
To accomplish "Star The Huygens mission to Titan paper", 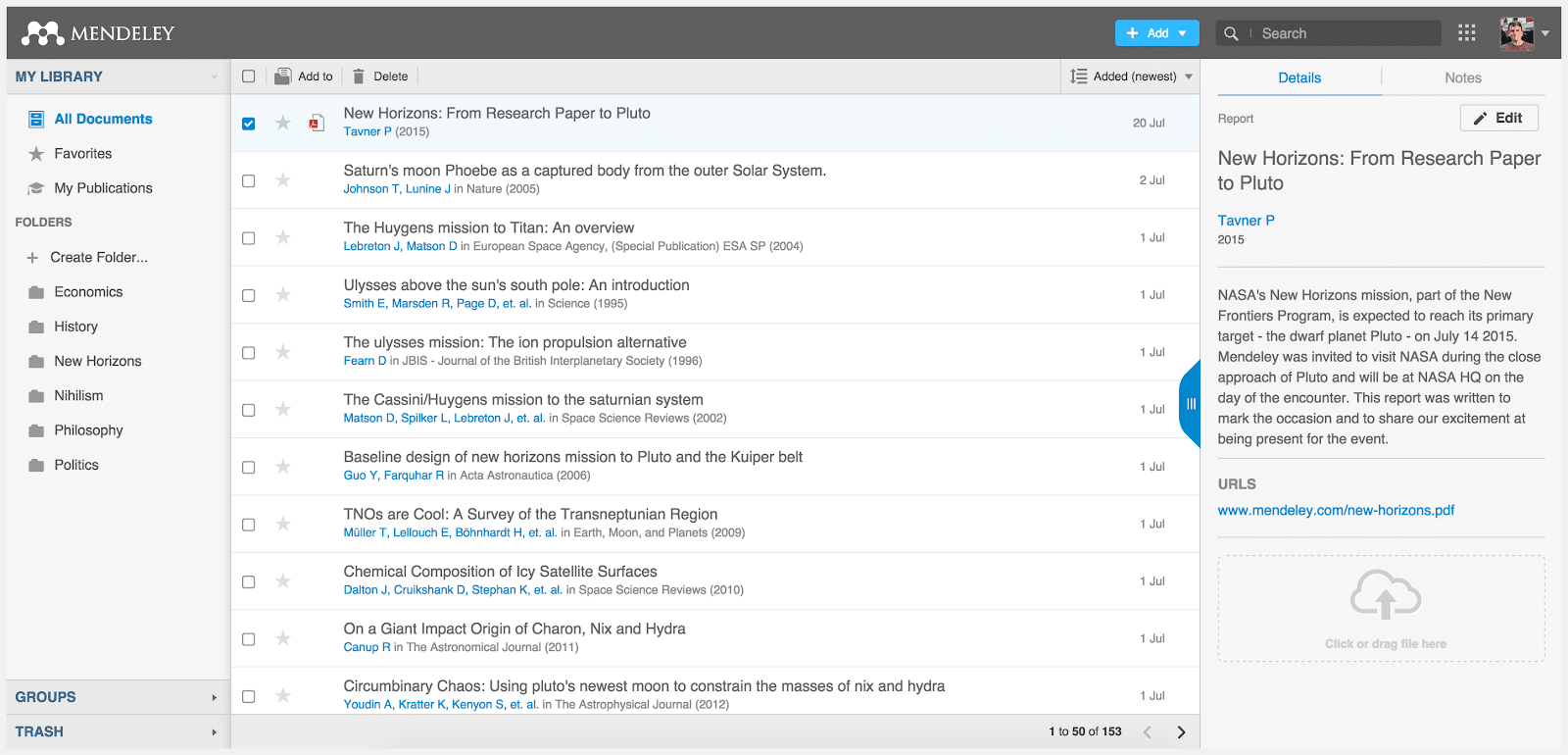I will (283, 237).
